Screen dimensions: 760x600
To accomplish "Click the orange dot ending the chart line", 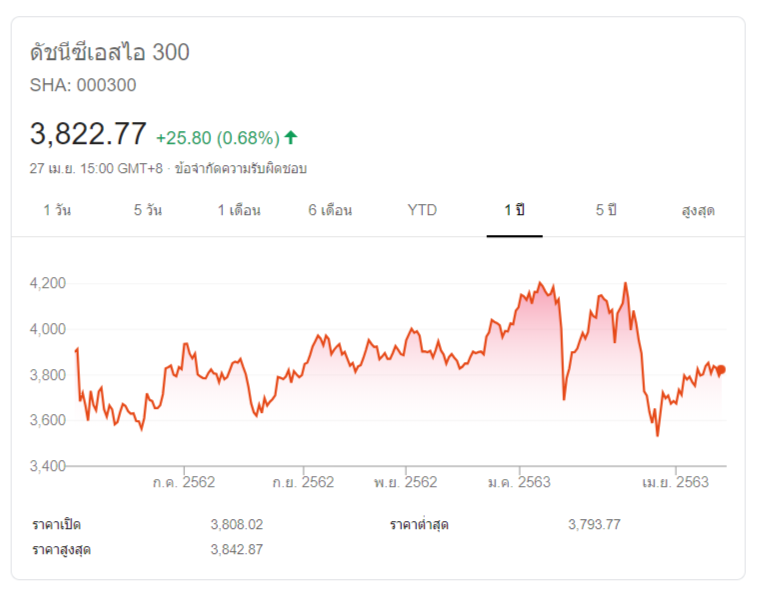I will tap(721, 370).
